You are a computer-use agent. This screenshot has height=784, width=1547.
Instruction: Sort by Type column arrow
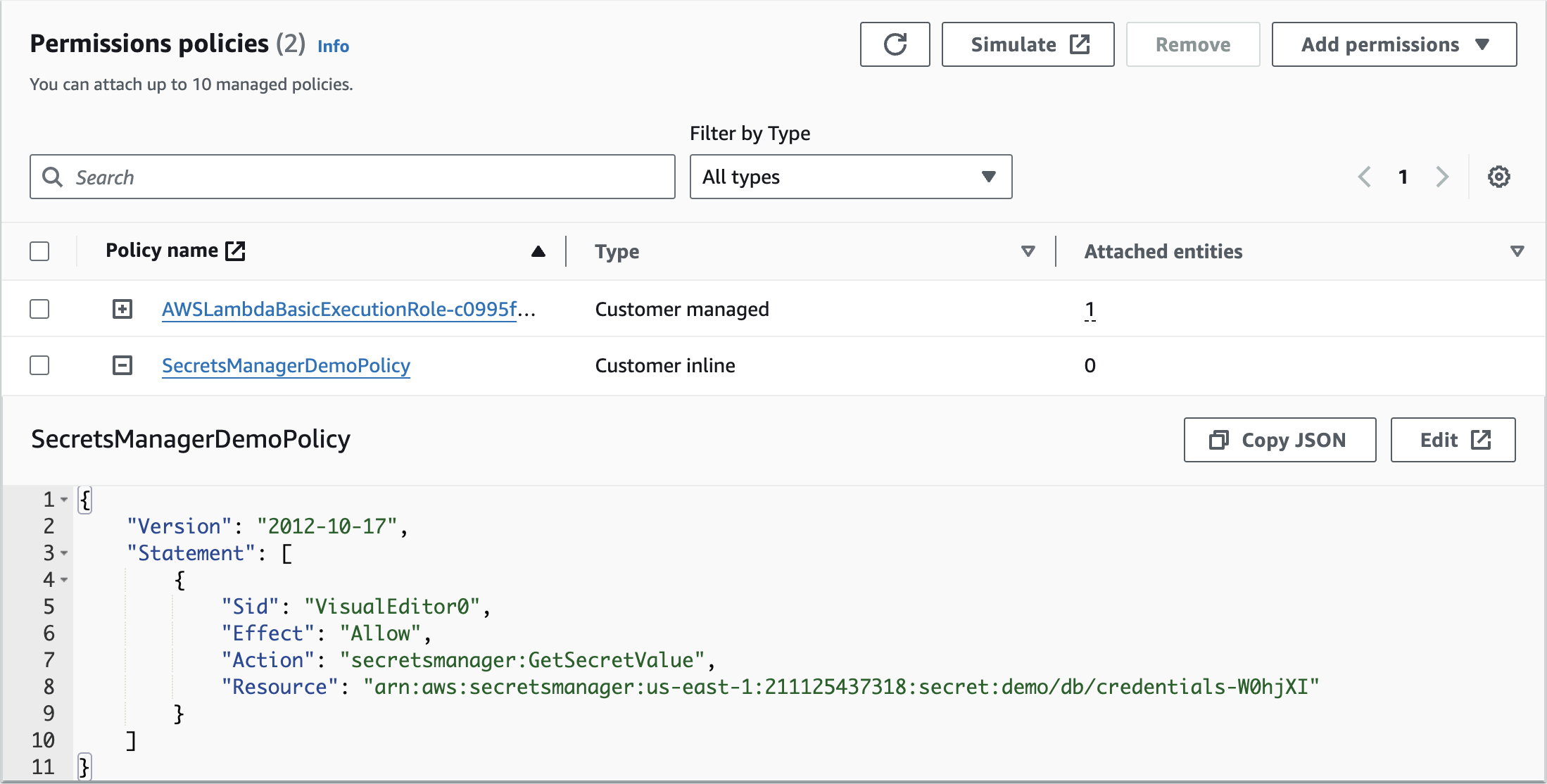point(1028,251)
